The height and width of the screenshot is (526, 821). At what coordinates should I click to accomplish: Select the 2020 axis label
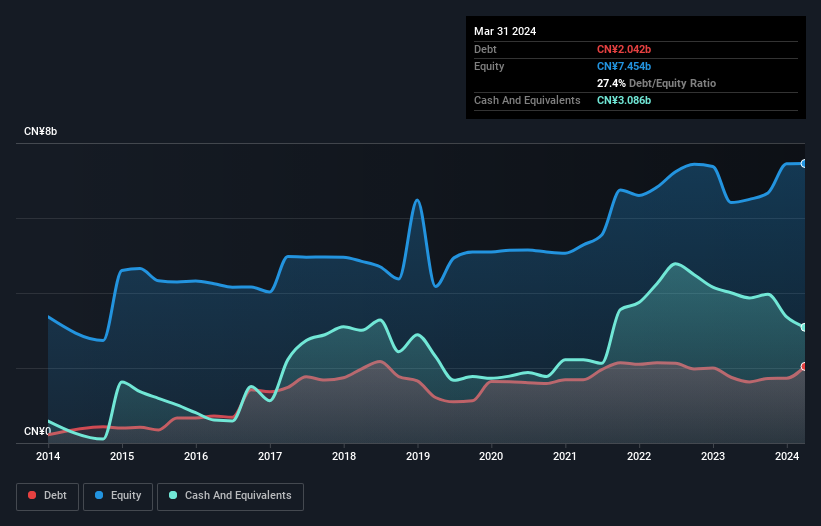click(x=491, y=456)
